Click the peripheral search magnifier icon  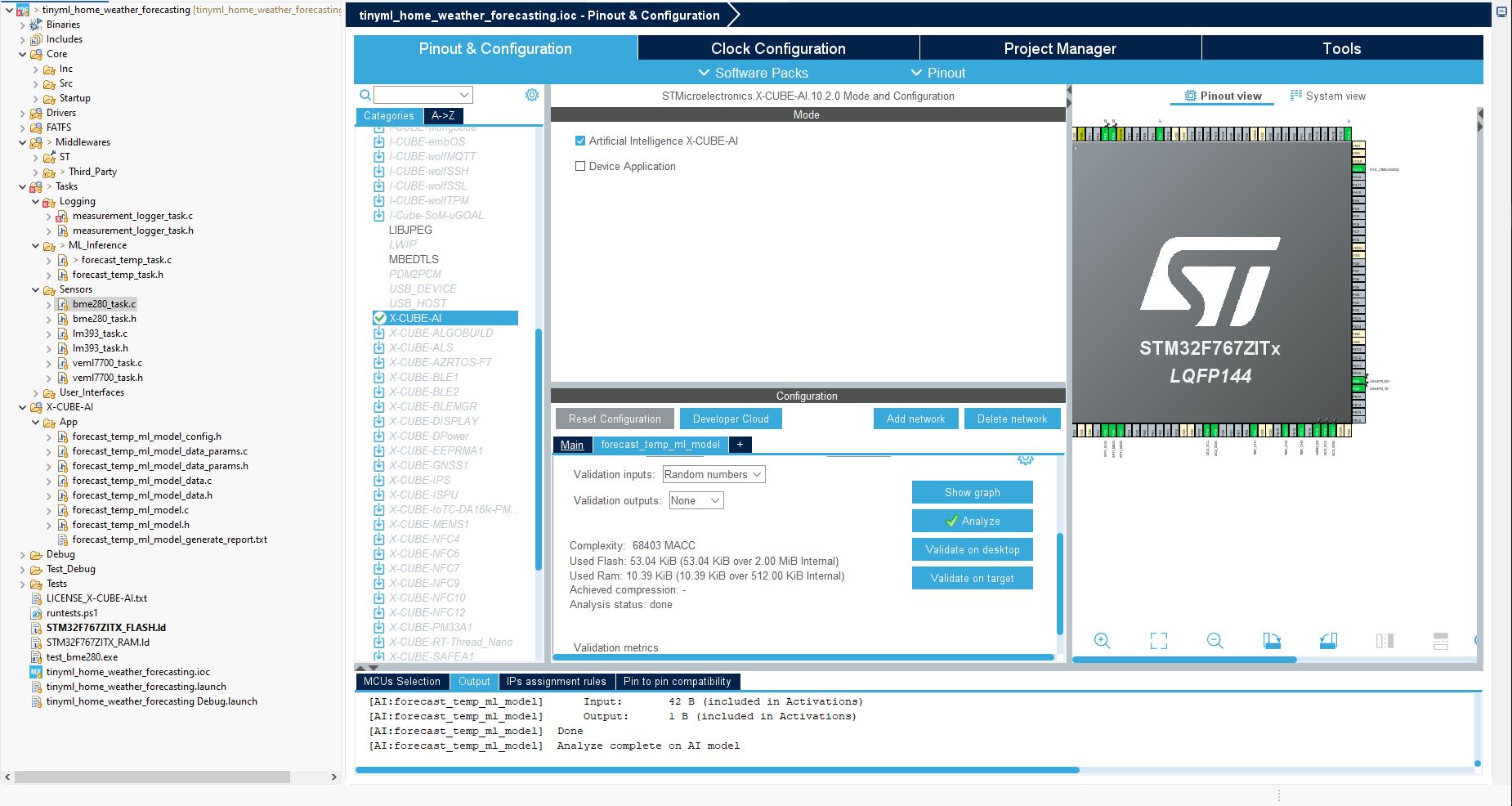pos(365,95)
